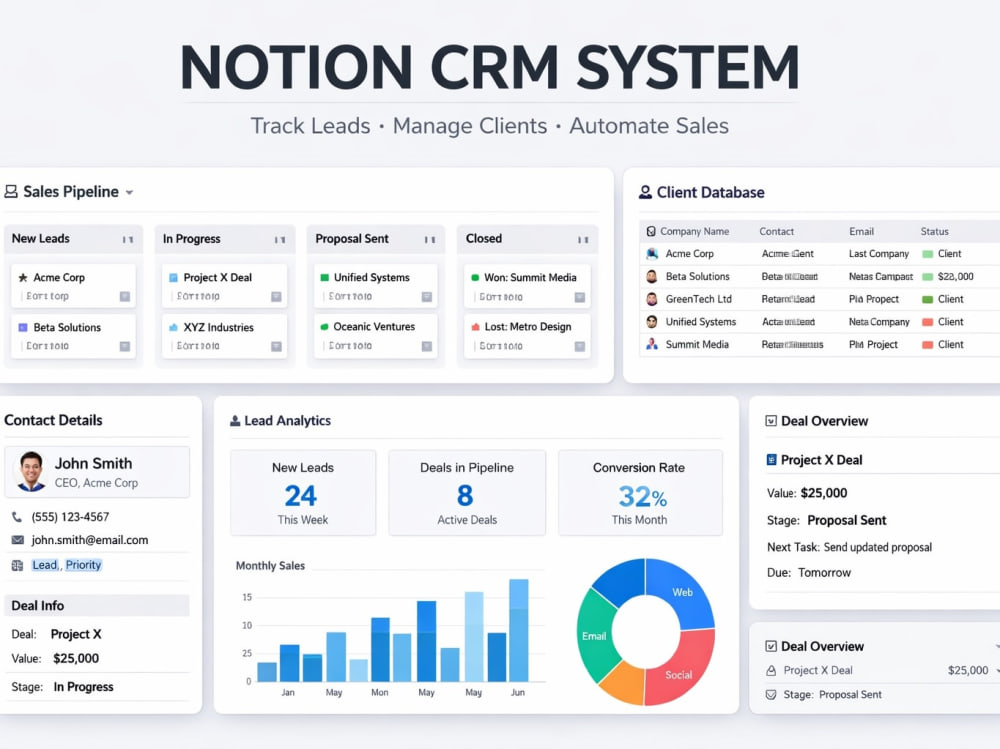Click the email envelope icon in Contact Details
The width and height of the screenshot is (1000, 749).
click(x=18, y=540)
